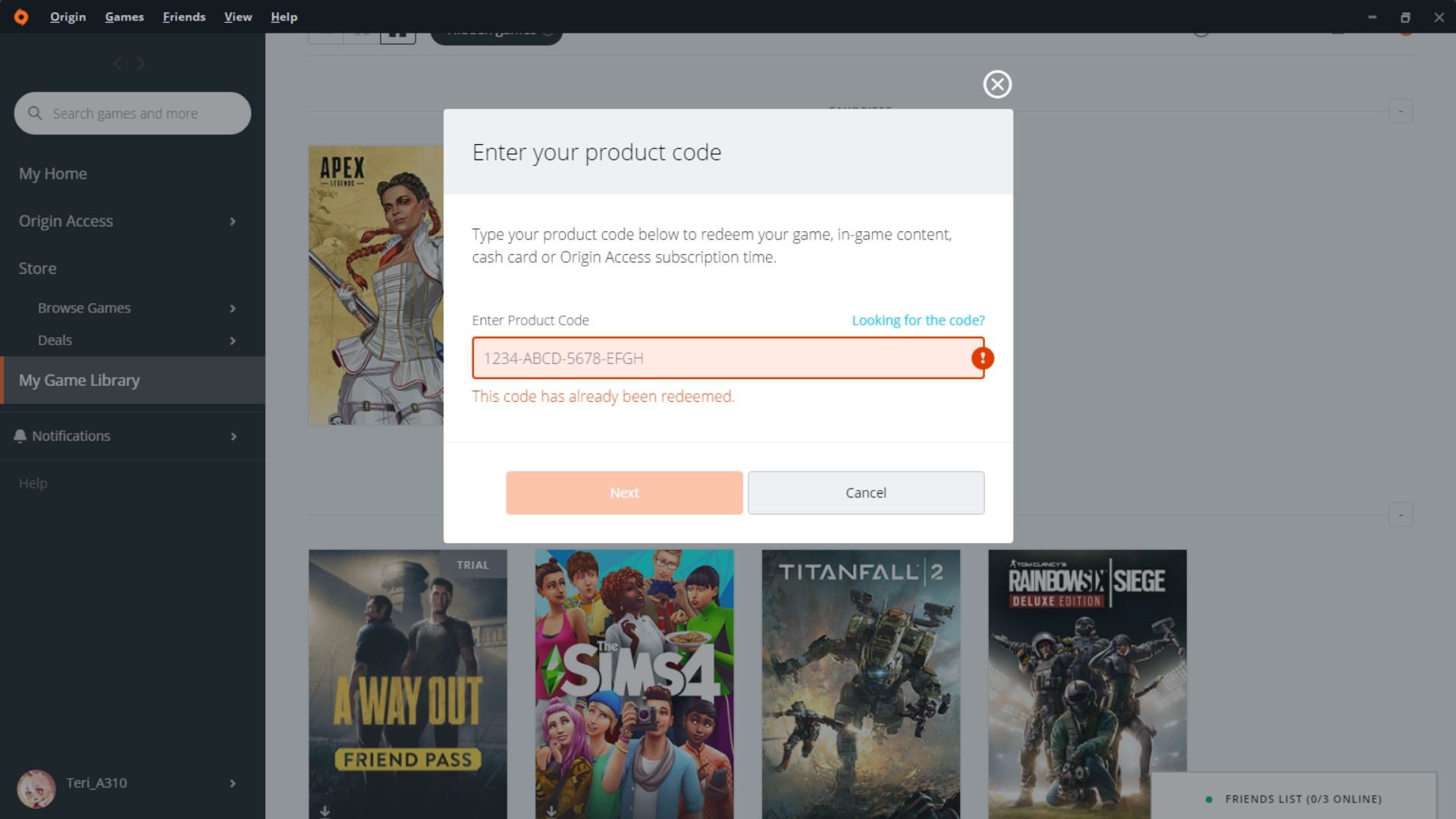The height and width of the screenshot is (819, 1456).
Task: Click the Teri_A310 username
Action: (x=96, y=783)
